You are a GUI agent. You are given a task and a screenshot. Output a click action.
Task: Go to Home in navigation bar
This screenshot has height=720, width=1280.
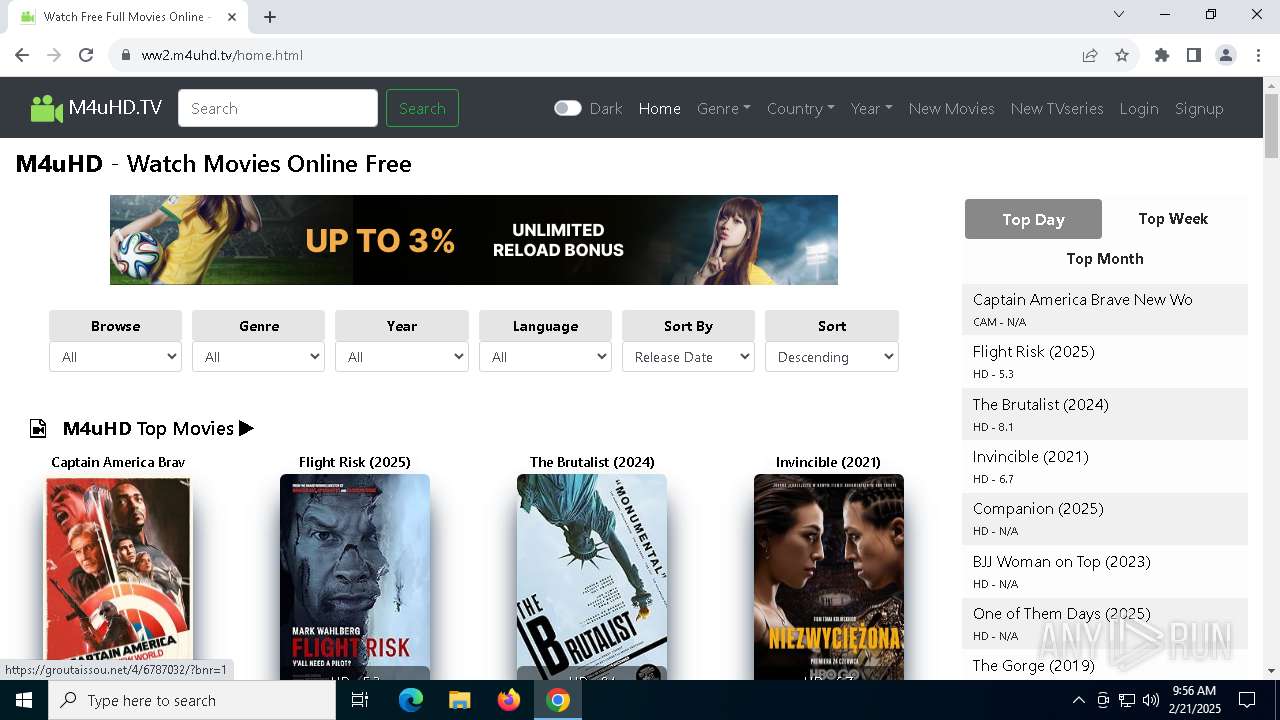[x=660, y=108]
